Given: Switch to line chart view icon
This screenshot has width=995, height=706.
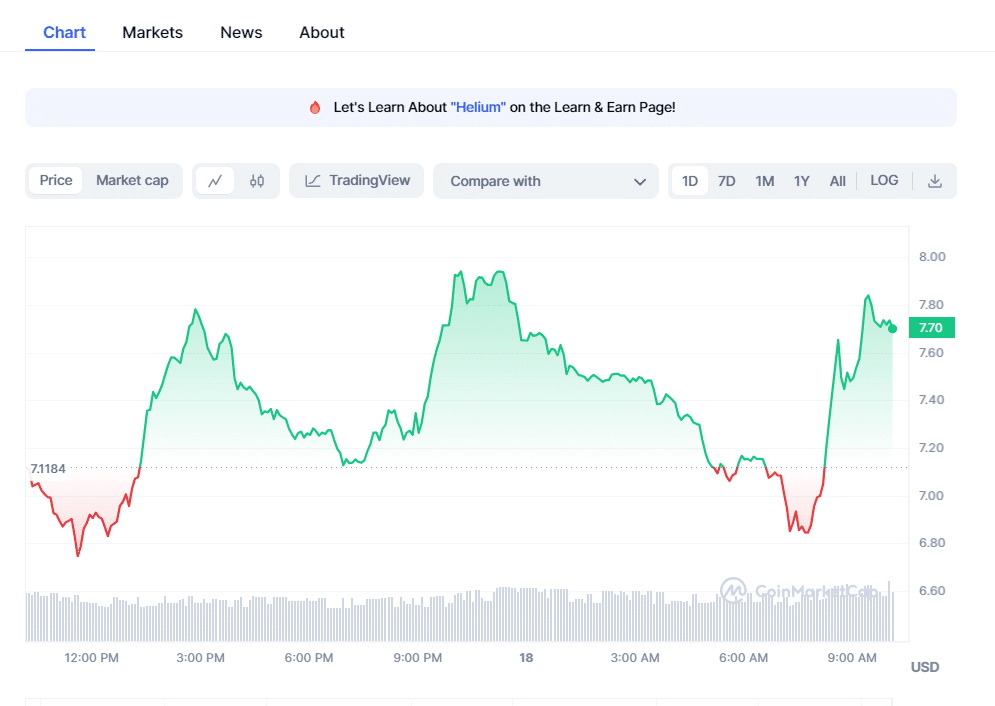Looking at the screenshot, I should [215, 181].
